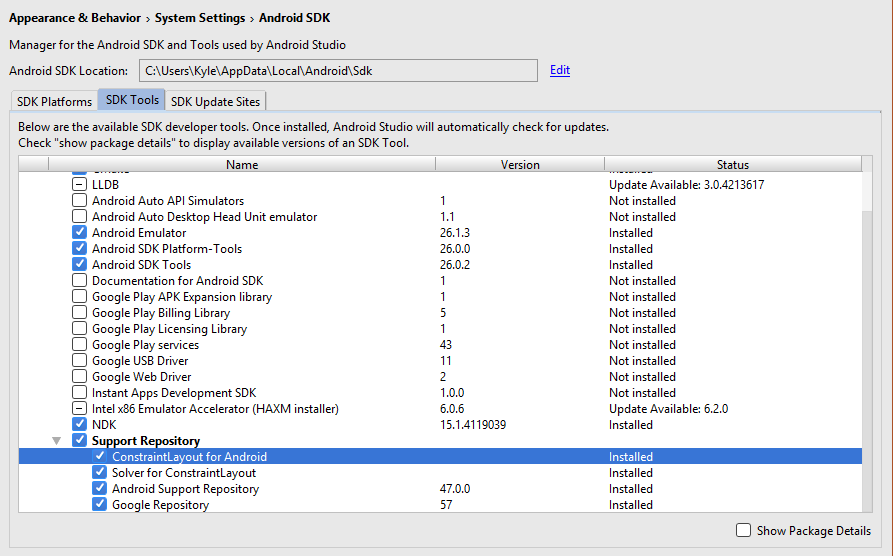Uncheck the Android Emulator checkbox

click(x=79, y=232)
